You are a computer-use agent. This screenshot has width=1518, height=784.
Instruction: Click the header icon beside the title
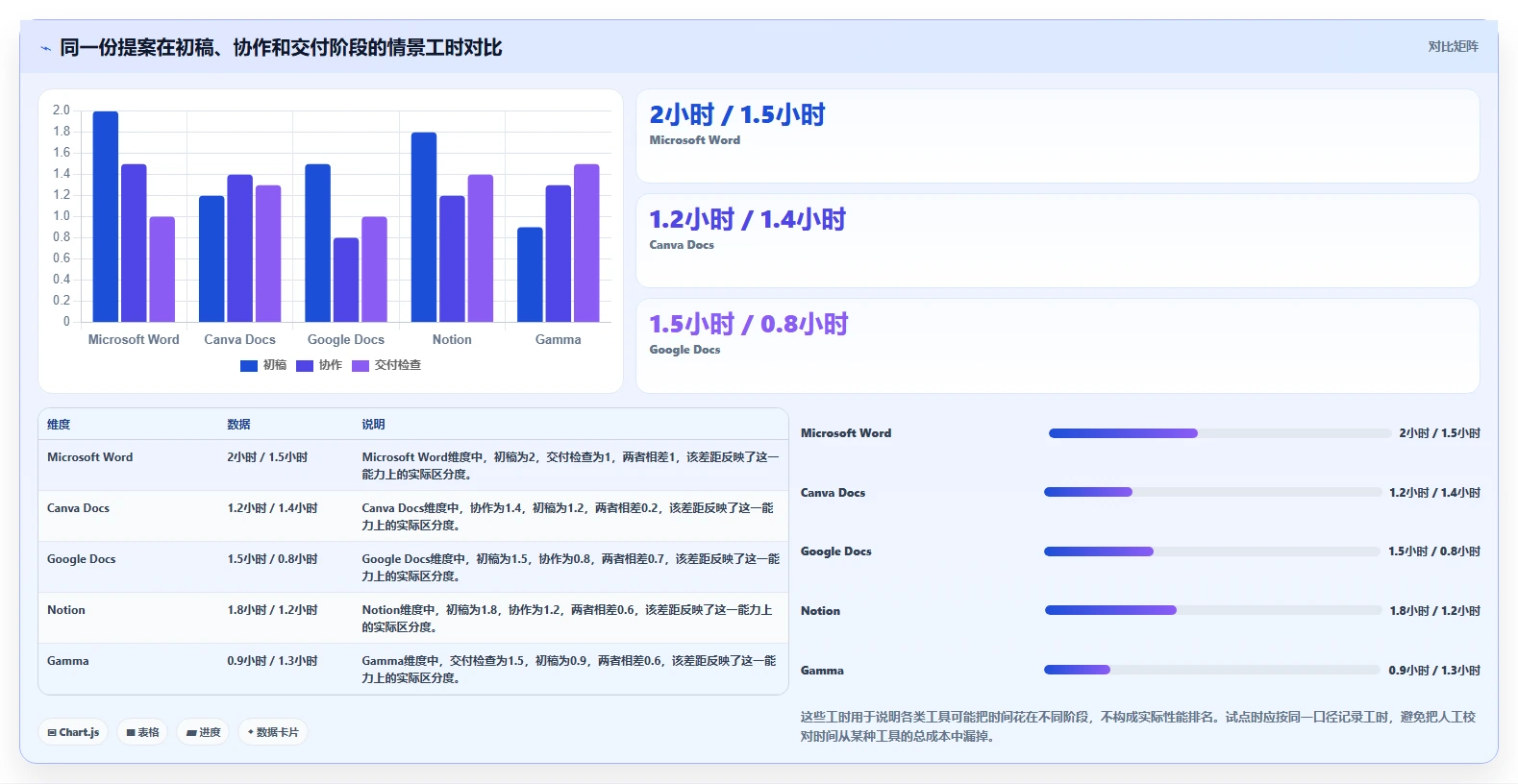click(45, 48)
